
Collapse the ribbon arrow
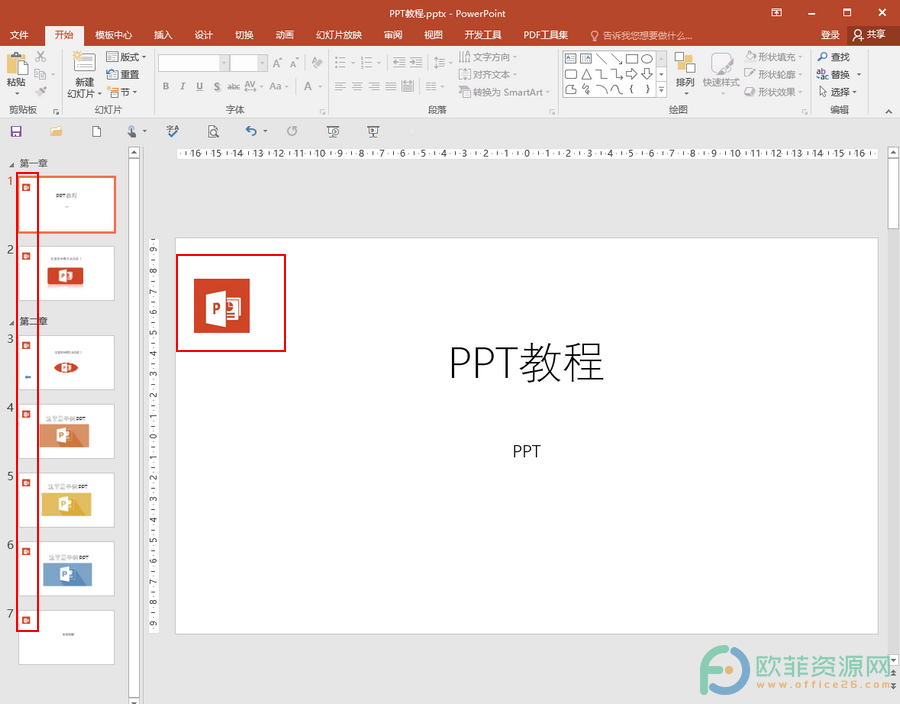point(889,111)
